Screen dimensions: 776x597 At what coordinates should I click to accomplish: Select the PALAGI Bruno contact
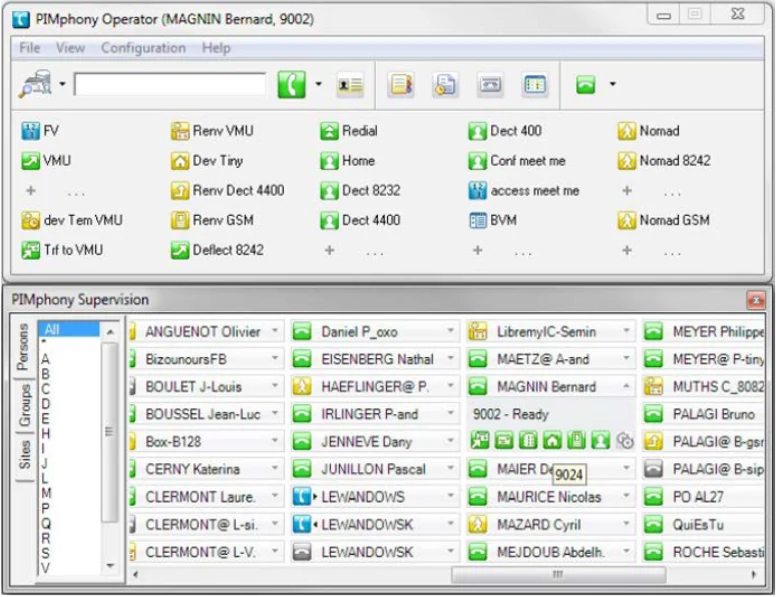(703, 414)
